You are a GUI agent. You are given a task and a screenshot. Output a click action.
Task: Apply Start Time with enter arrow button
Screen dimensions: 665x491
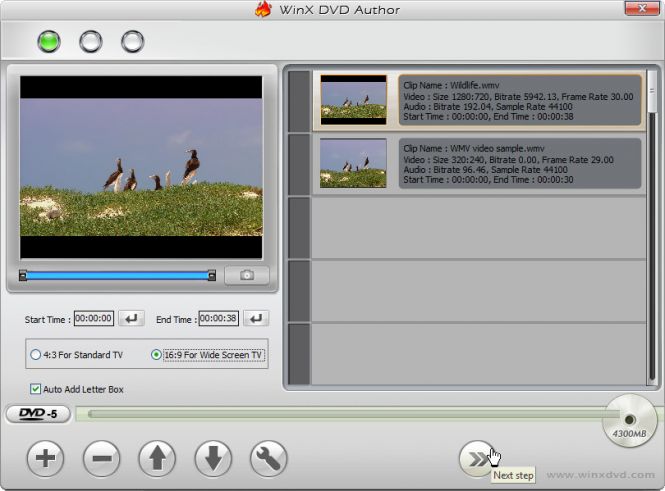click(131, 319)
